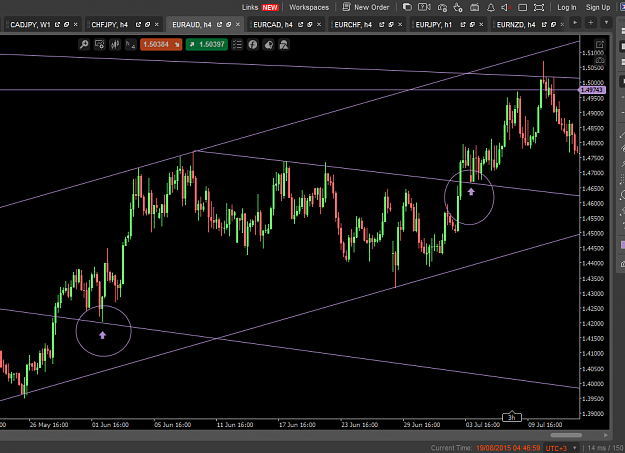Click the 14 ms latency status text
The height and width of the screenshot is (453, 625).
click(597, 448)
